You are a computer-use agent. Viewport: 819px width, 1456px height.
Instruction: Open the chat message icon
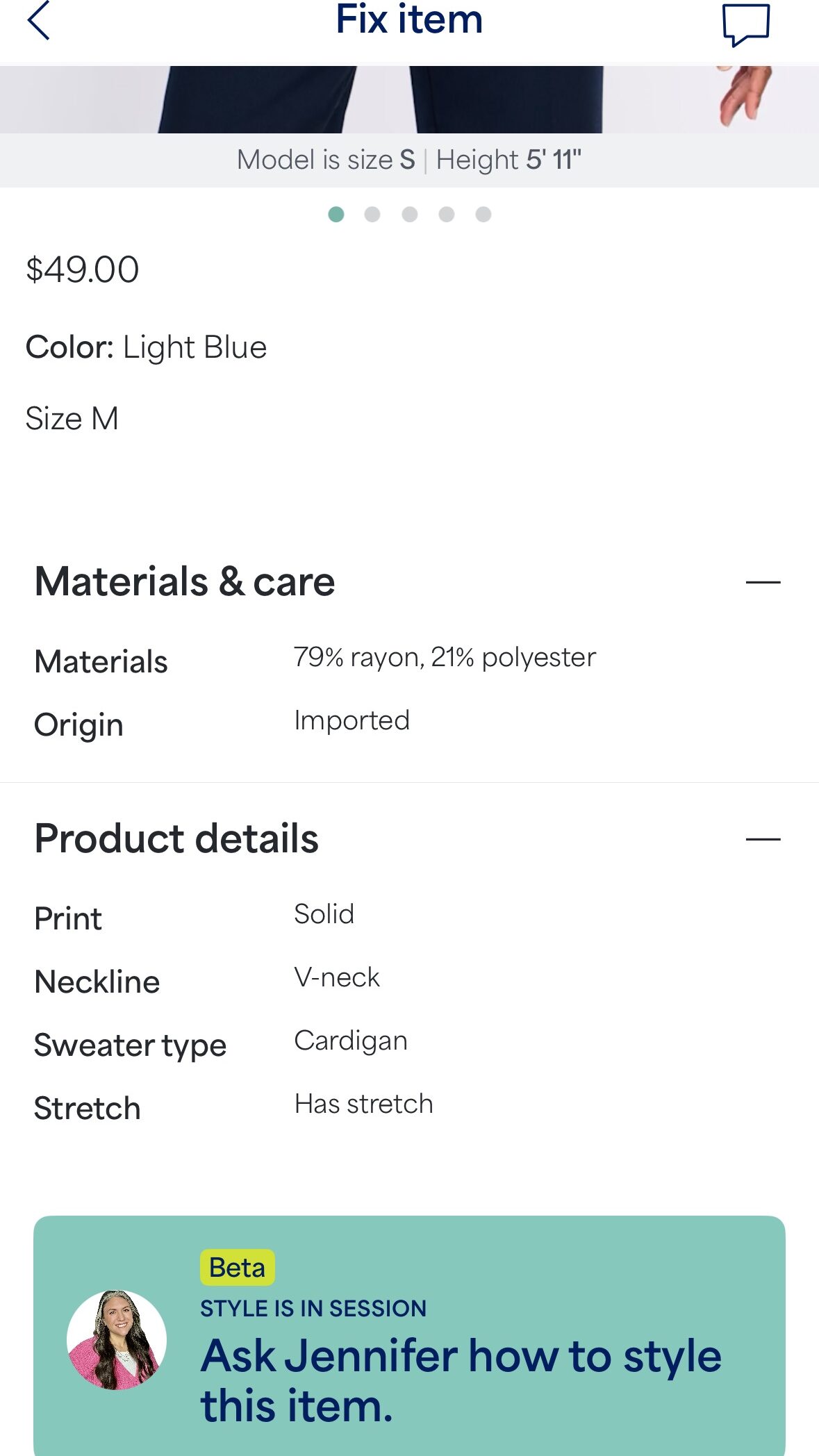coord(745,24)
